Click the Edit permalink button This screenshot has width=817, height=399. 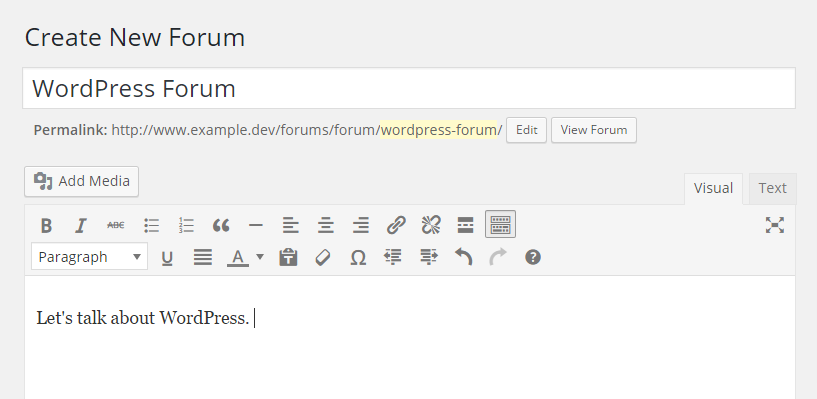click(x=526, y=130)
